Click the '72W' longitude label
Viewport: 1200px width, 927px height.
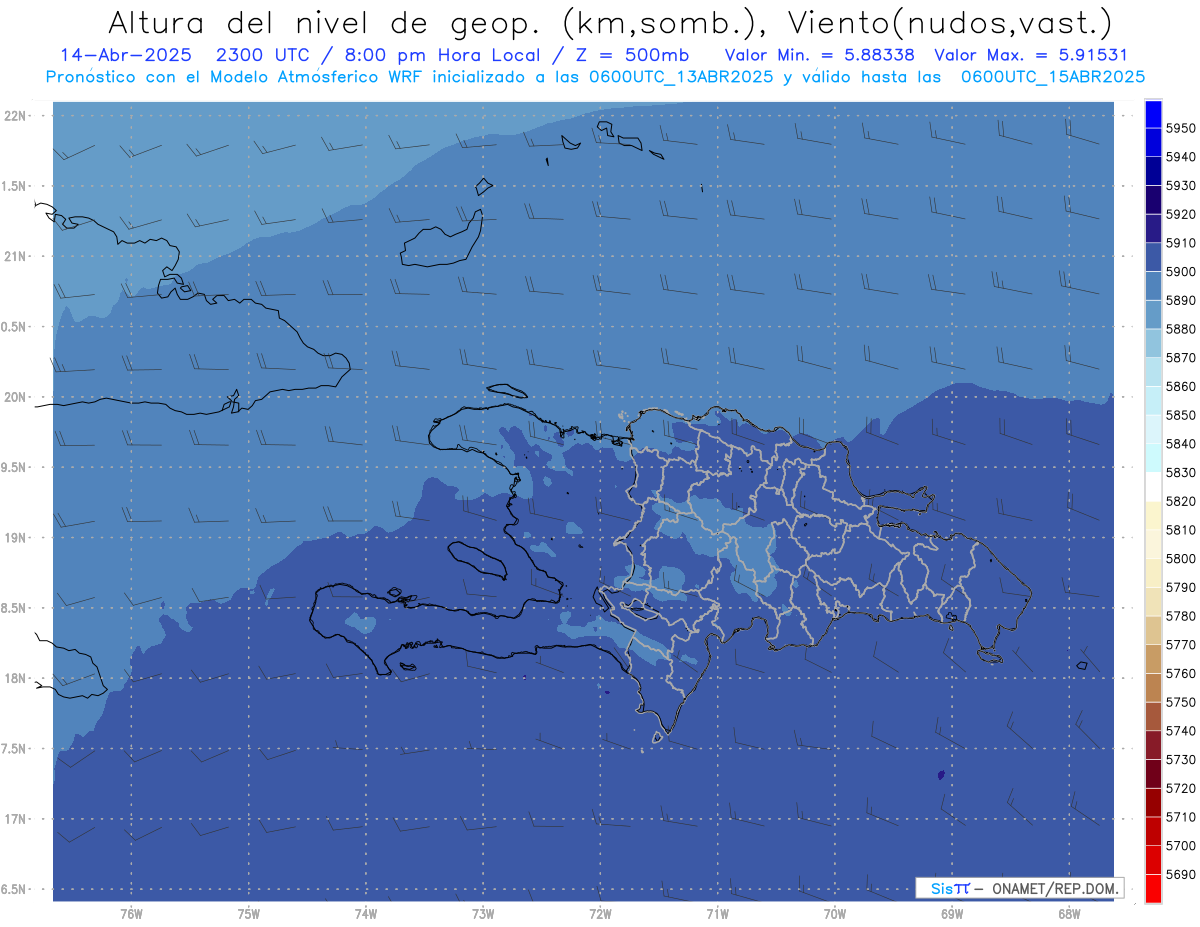tap(601, 914)
